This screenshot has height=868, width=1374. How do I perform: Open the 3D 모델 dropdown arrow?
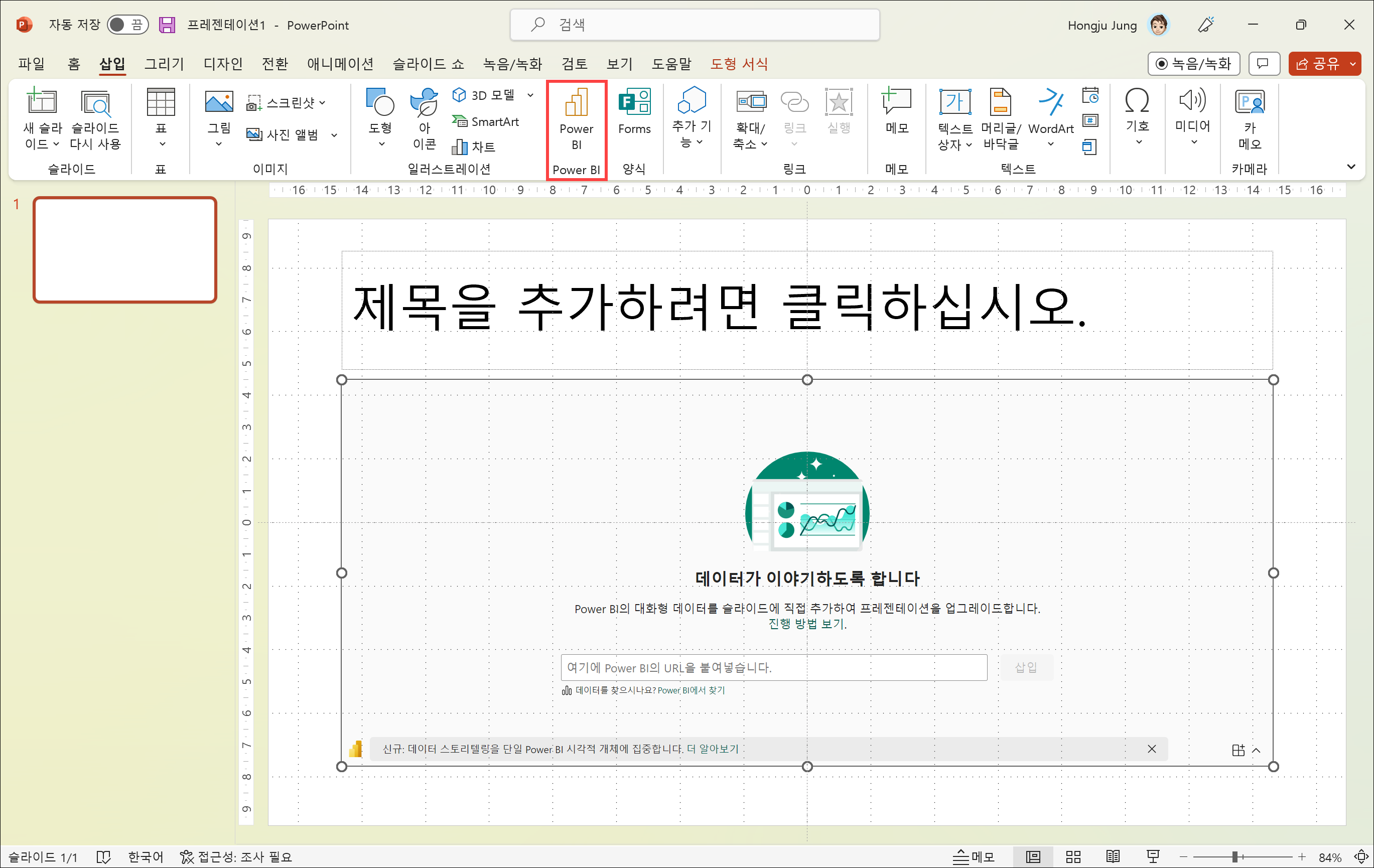point(530,95)
